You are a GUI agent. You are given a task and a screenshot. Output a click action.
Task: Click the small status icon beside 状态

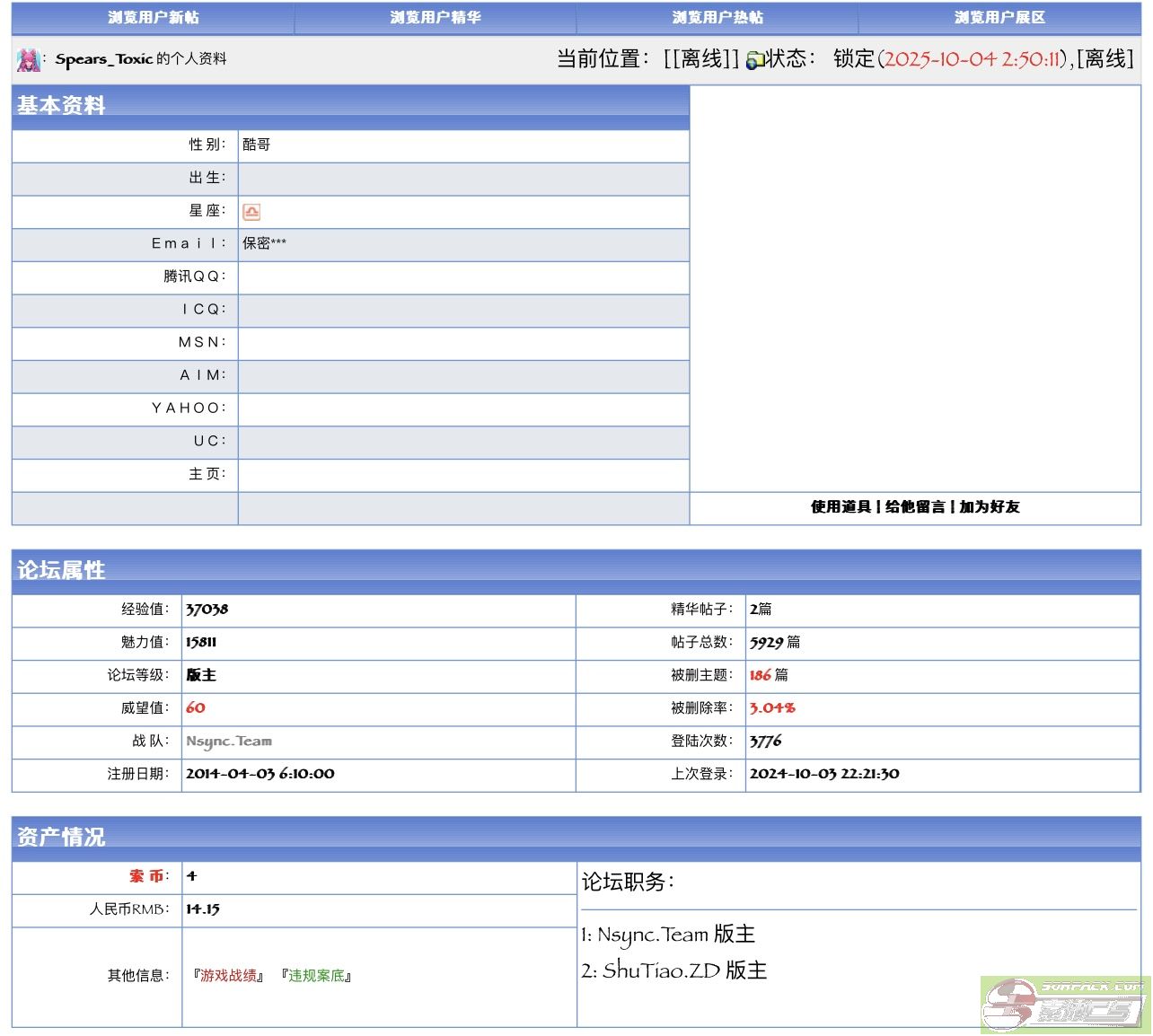[754, 60]
